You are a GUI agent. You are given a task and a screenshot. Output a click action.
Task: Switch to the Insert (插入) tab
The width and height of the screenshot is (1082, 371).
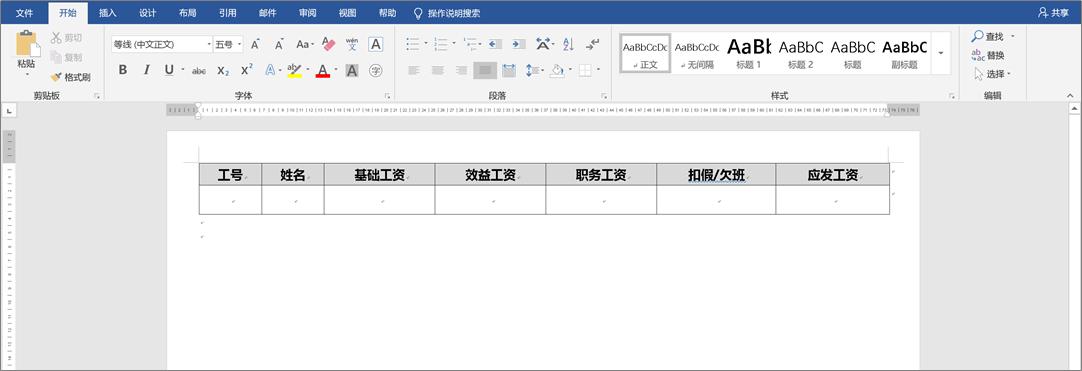(108, 13)
